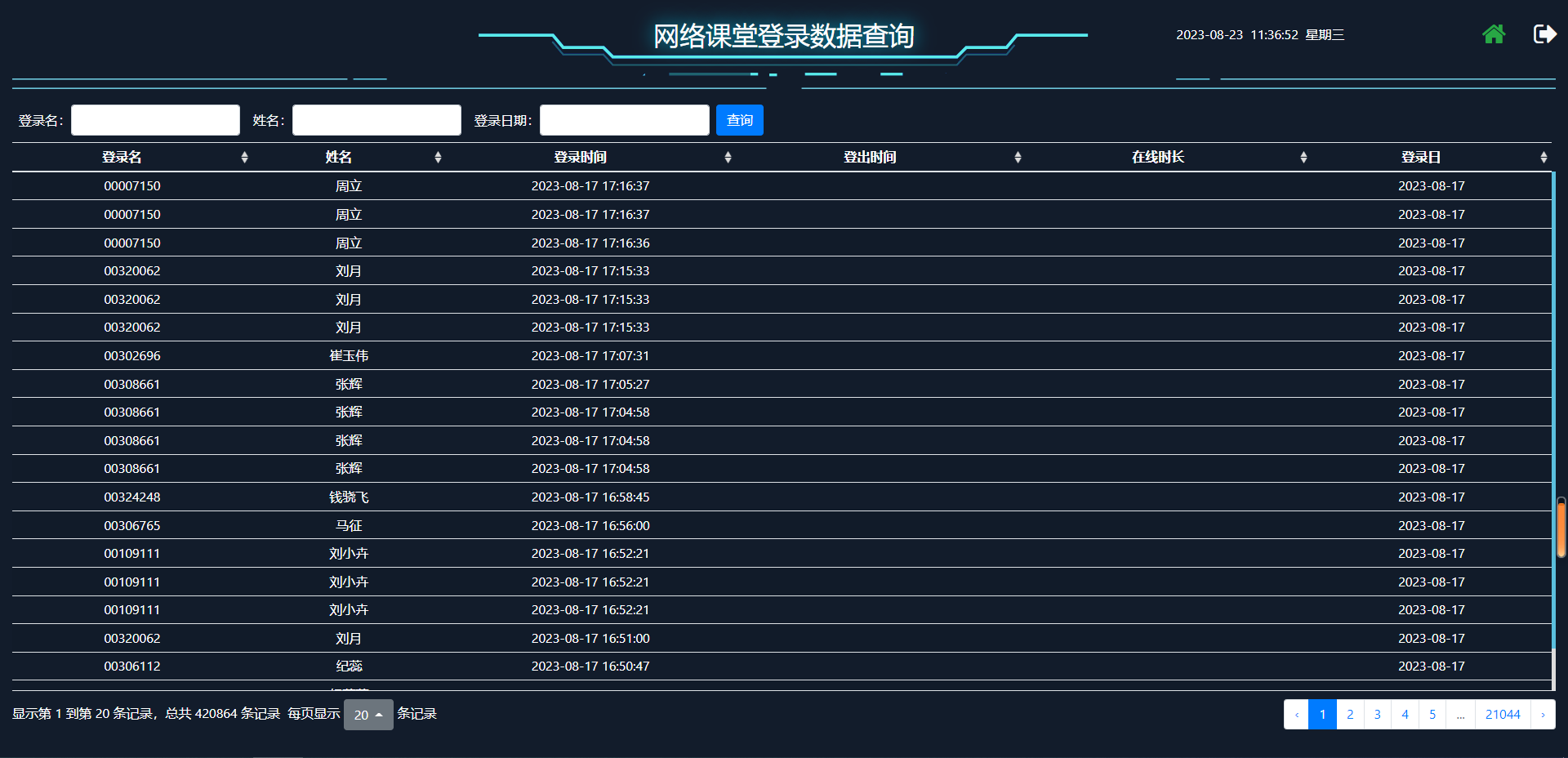This screenshot has width=1568, height=758.
Task: Go to page 2
Action: pyautogui.click(x=1350, y=715)
